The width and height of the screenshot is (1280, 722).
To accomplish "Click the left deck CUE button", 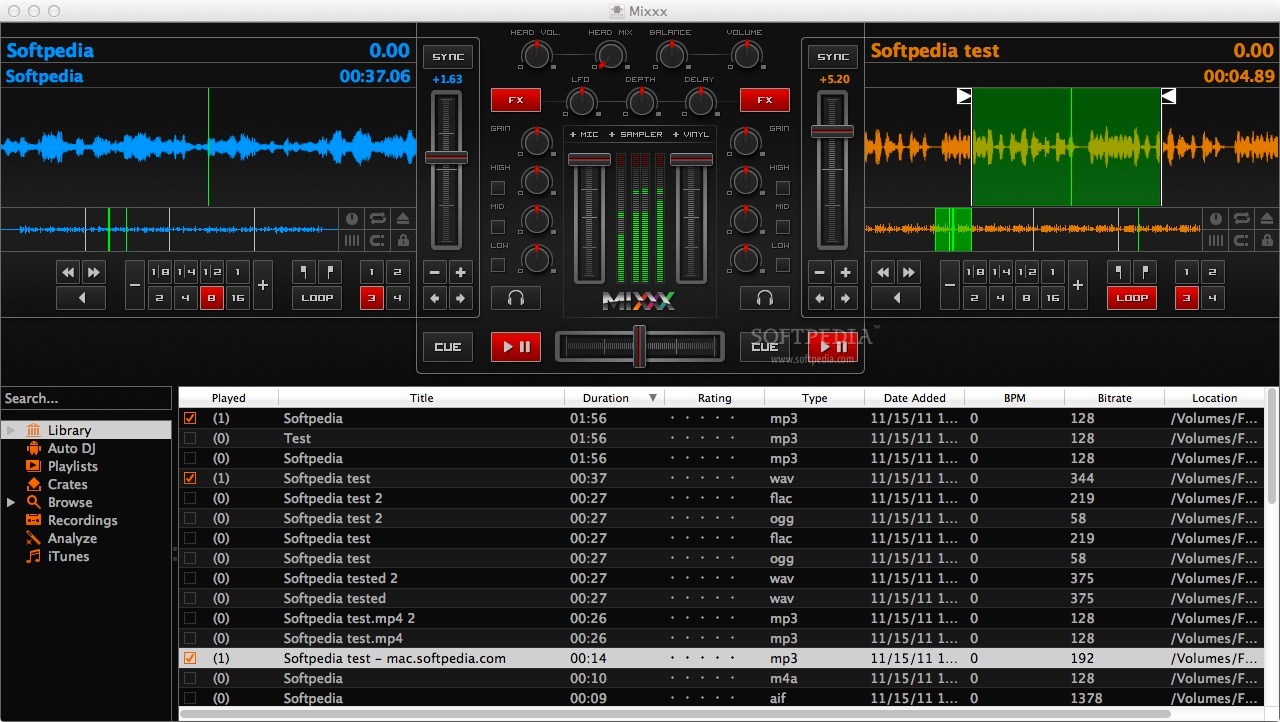I will pos(448,347).
